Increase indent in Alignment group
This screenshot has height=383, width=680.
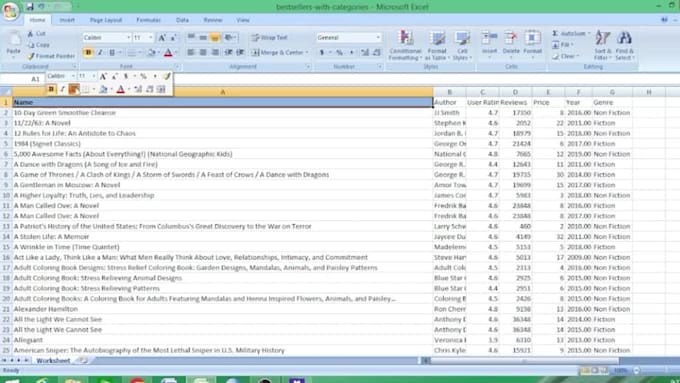pyautogui.click(x=240, y=52)
